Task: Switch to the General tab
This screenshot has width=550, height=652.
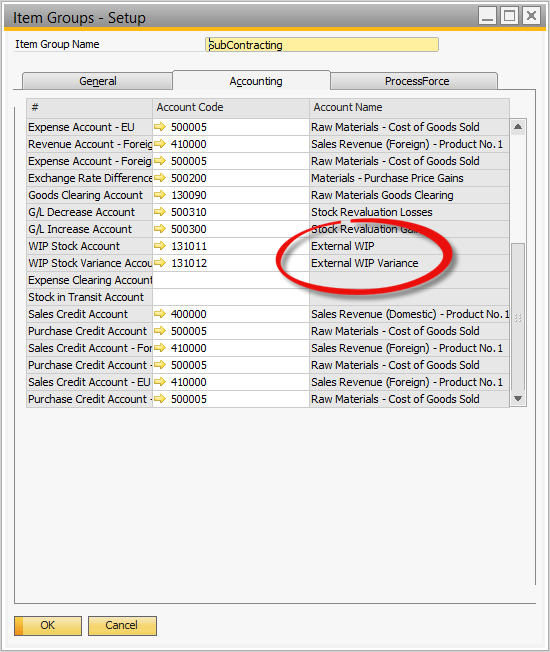Action: 97,81
